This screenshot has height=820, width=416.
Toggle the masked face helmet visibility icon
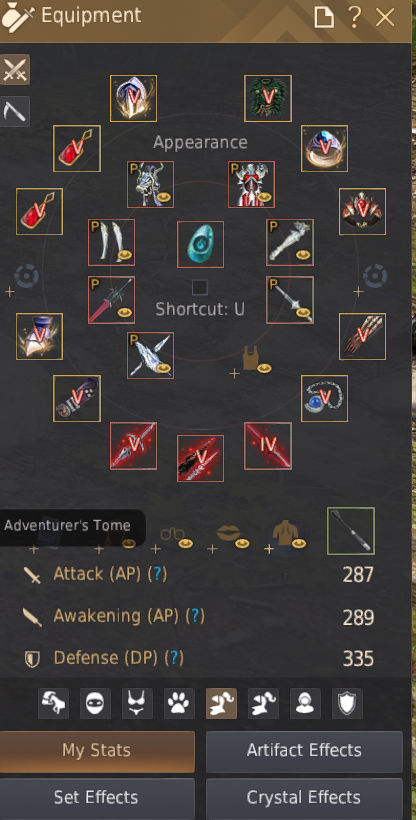[x=95, y=703]
